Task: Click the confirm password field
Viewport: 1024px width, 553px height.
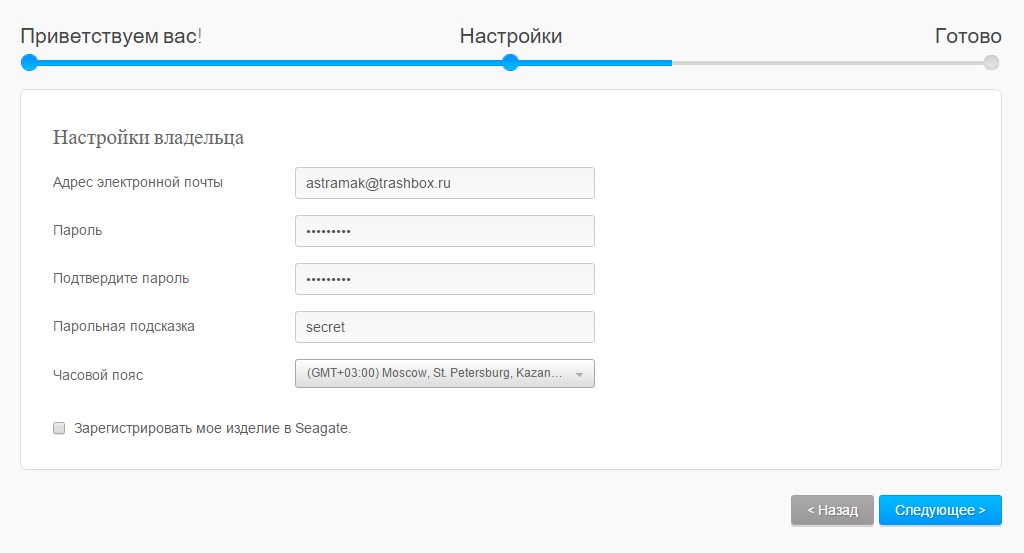Action: (445, 279)
